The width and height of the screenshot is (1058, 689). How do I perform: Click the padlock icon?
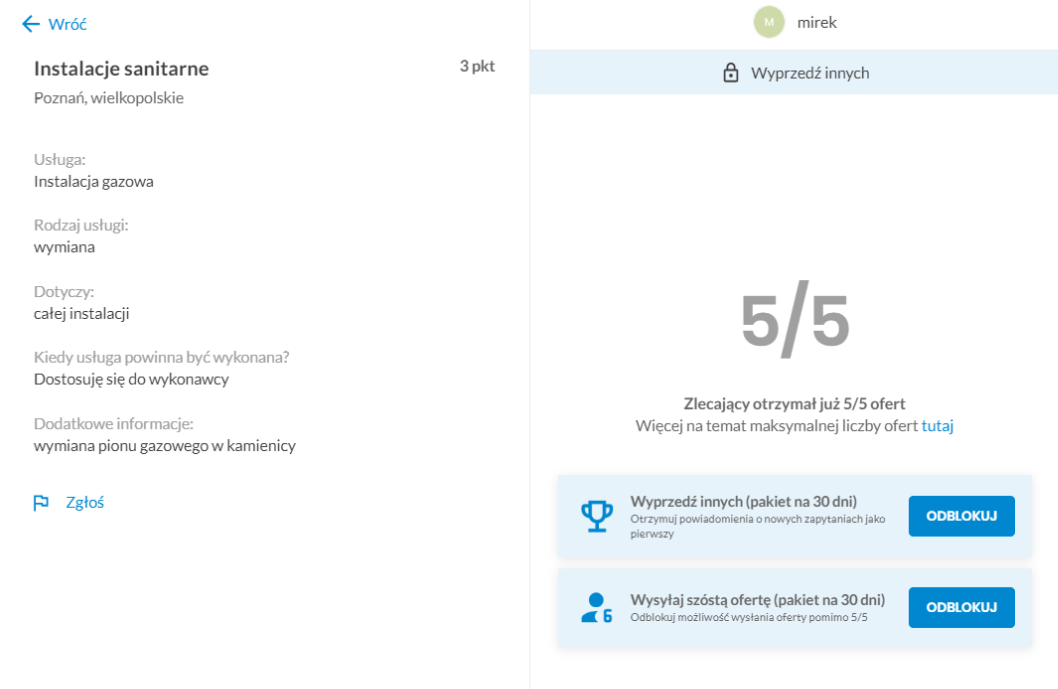(x=731, y=72)
